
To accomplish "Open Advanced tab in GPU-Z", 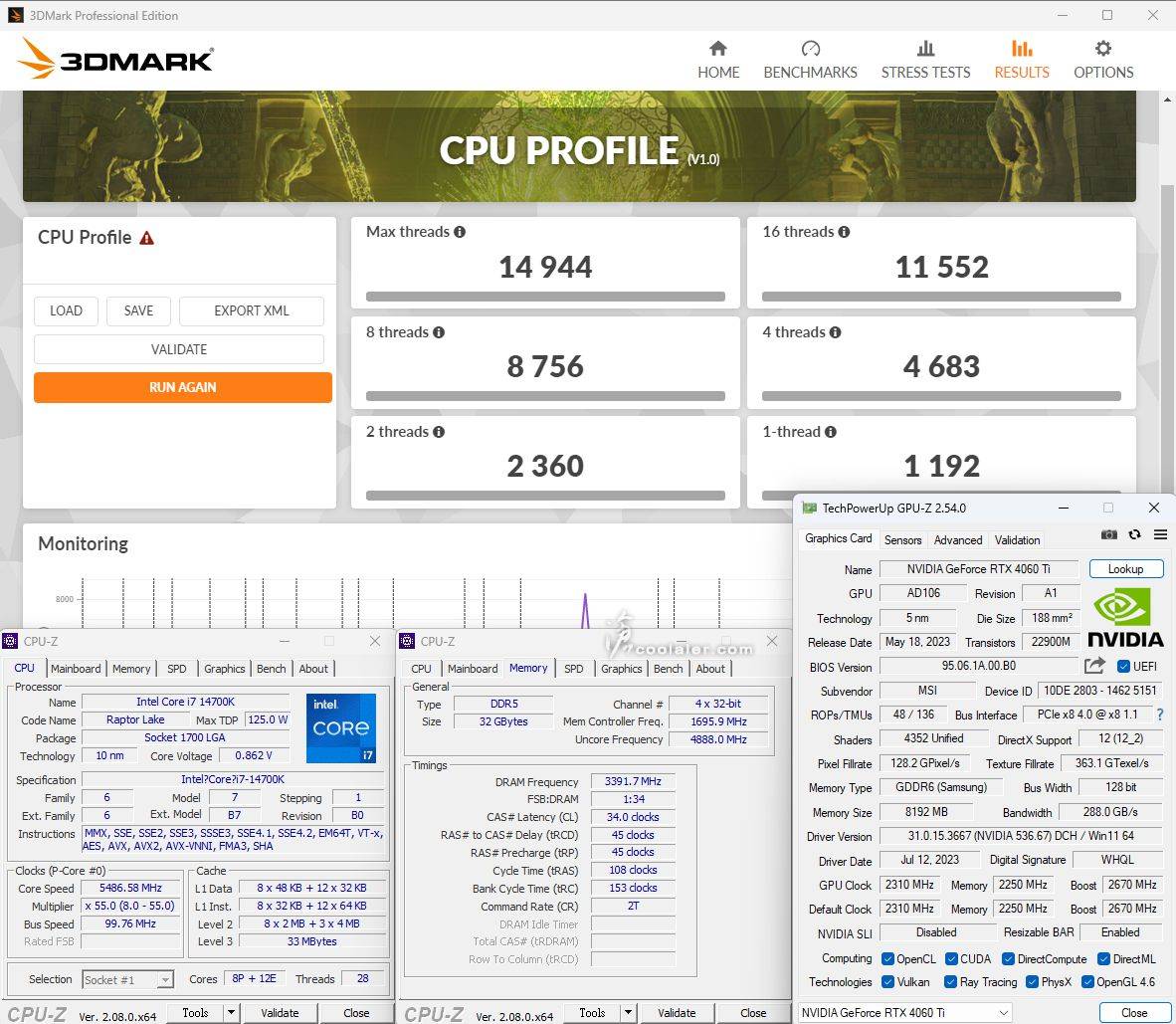I will point(958,540).
